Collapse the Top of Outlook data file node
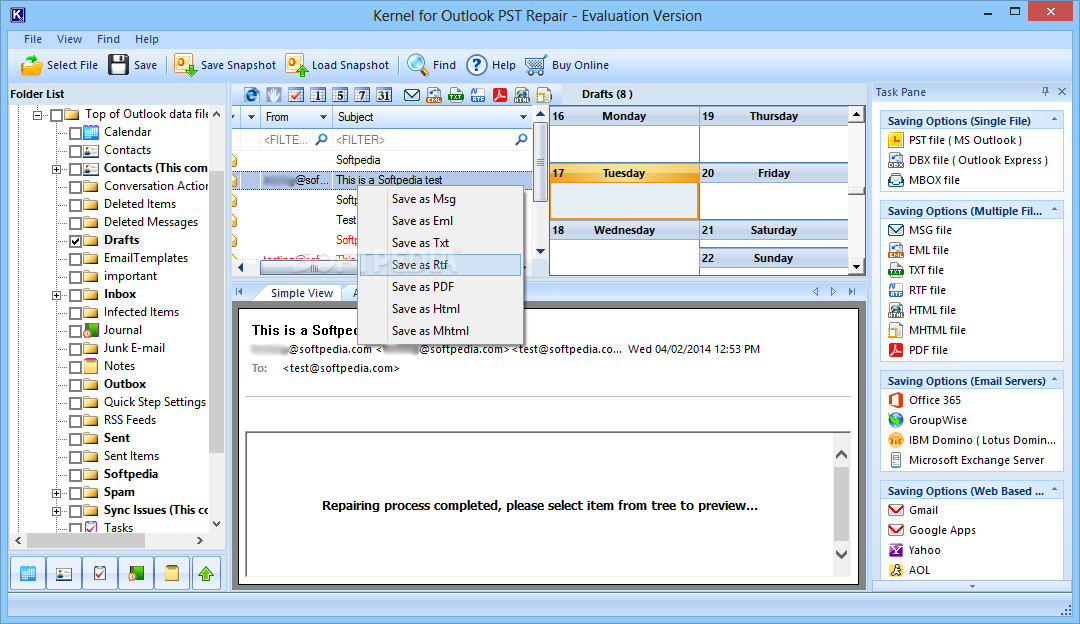The image size is (1080, 624). point(37,115)
